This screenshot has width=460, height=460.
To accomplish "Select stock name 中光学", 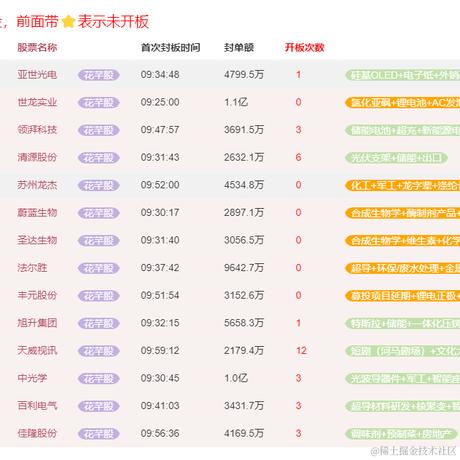I will pos(32,378).
